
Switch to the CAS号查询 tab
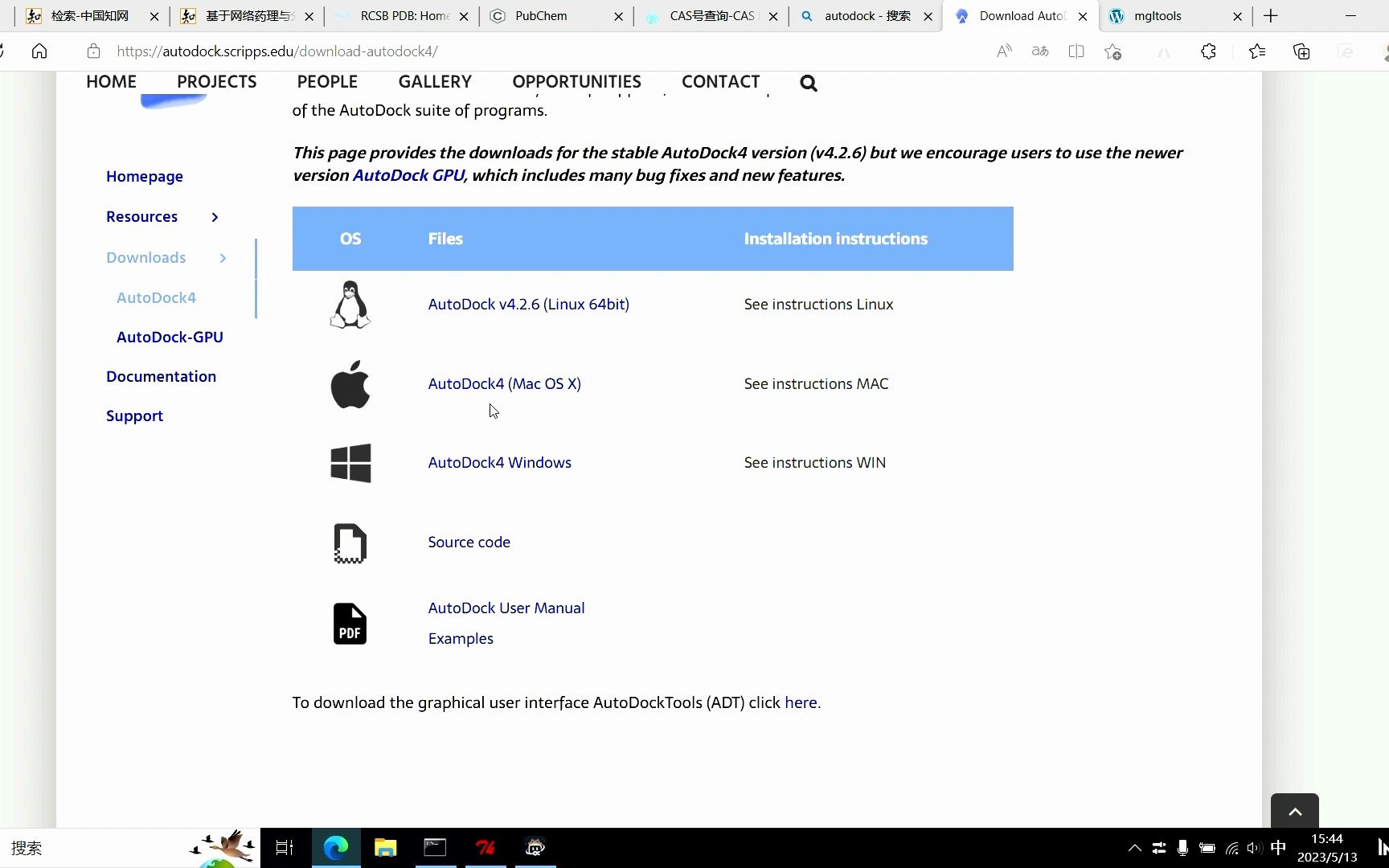tap(711, 16)
